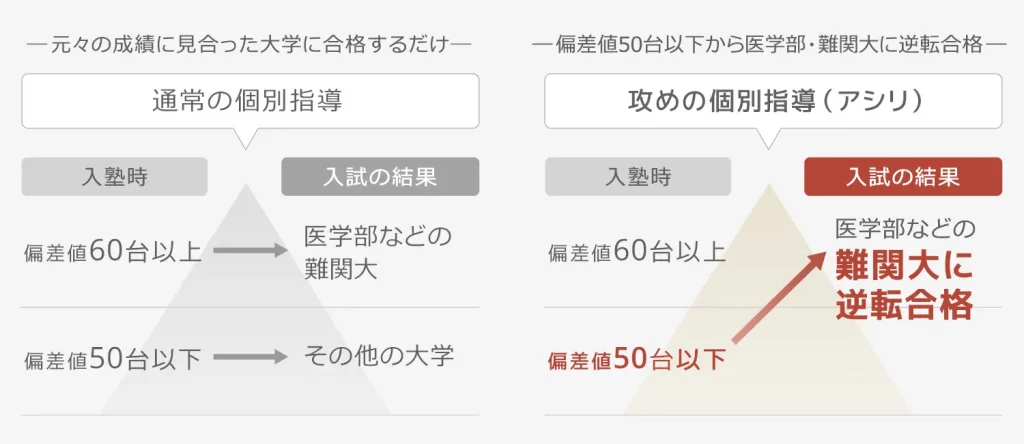Click 医学部などの難関大 text in left diagram
1024x444 pixels.
tap(376, 252)
